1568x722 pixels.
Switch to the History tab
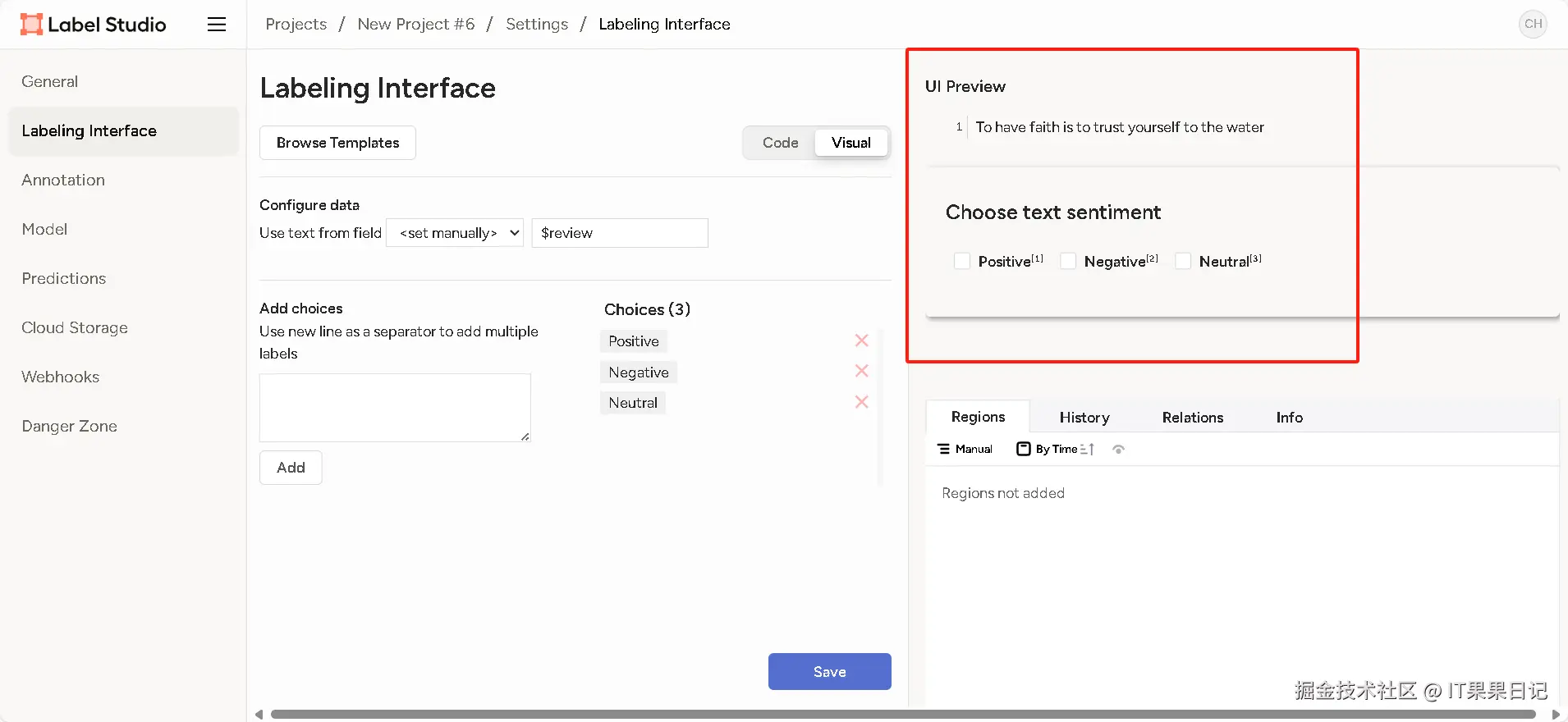coord(1084,418)
